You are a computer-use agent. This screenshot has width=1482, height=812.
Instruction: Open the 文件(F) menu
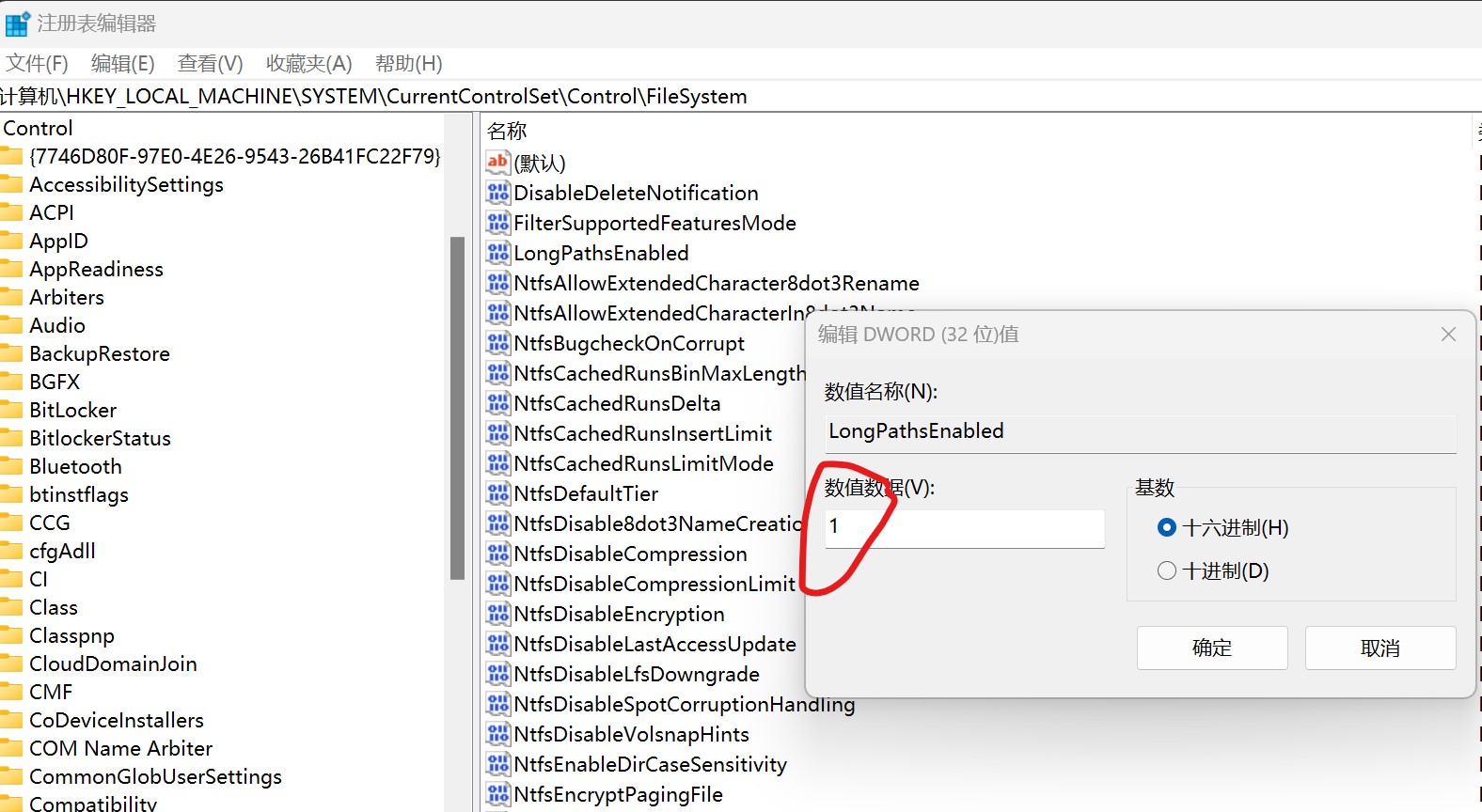click(x=38, y=63)
